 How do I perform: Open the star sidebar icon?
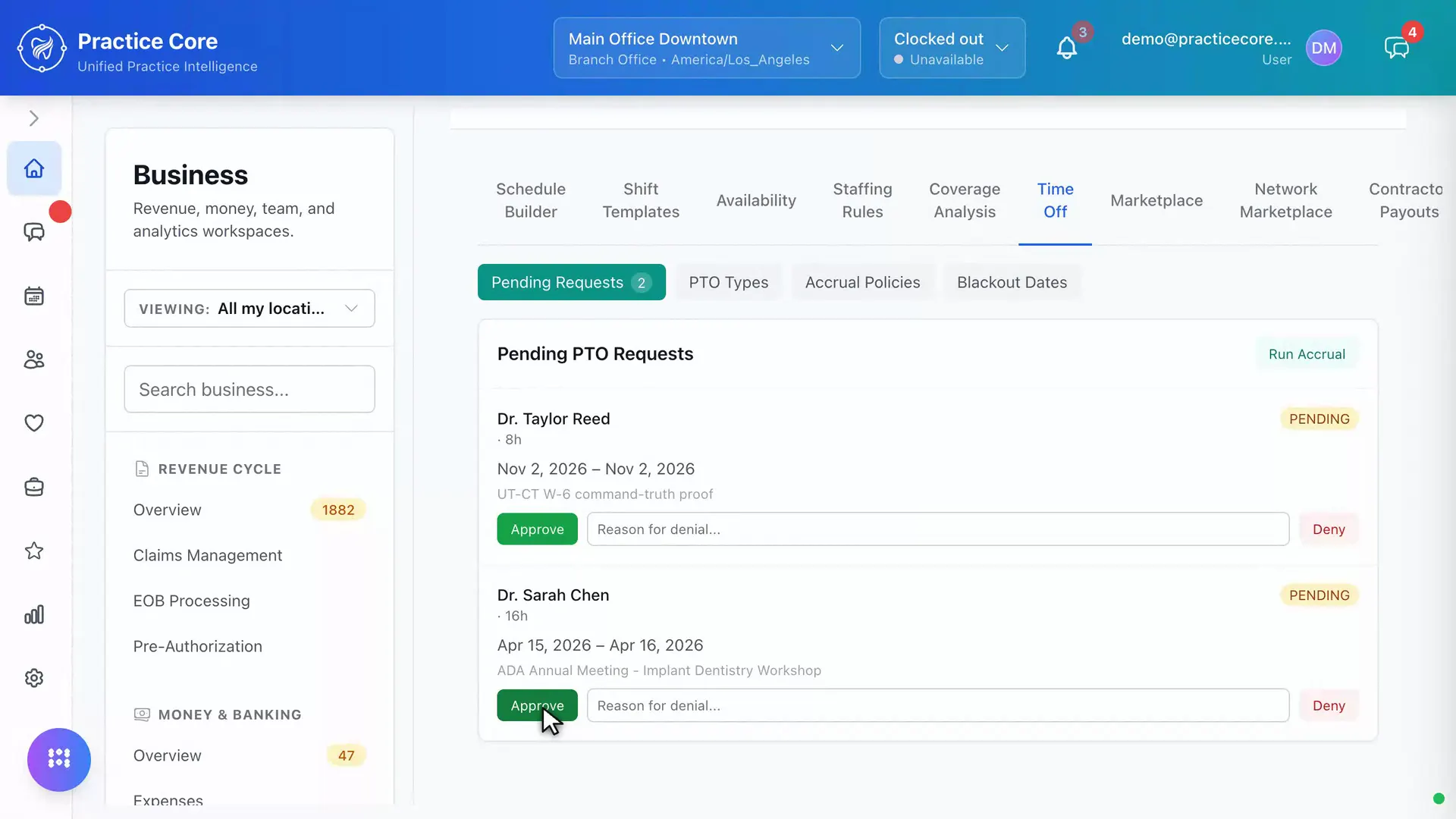pyautogui.click(x=34, y=551)
